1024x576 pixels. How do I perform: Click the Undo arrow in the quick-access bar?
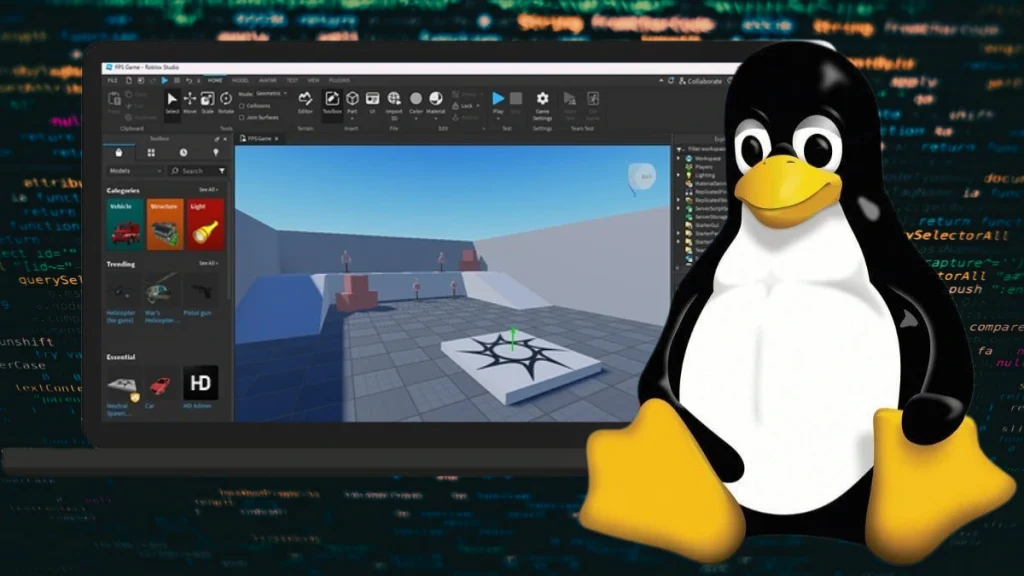point(189,80)
